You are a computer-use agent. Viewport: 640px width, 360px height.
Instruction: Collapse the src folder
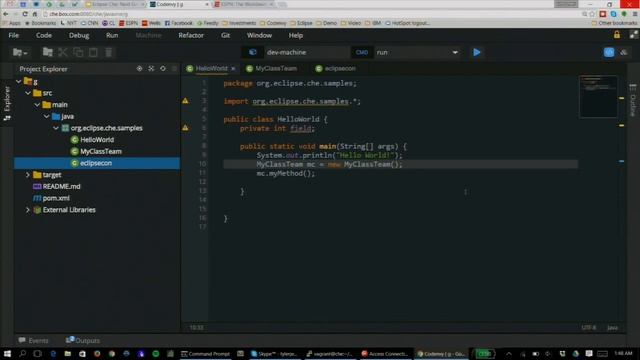click(28, 93)
